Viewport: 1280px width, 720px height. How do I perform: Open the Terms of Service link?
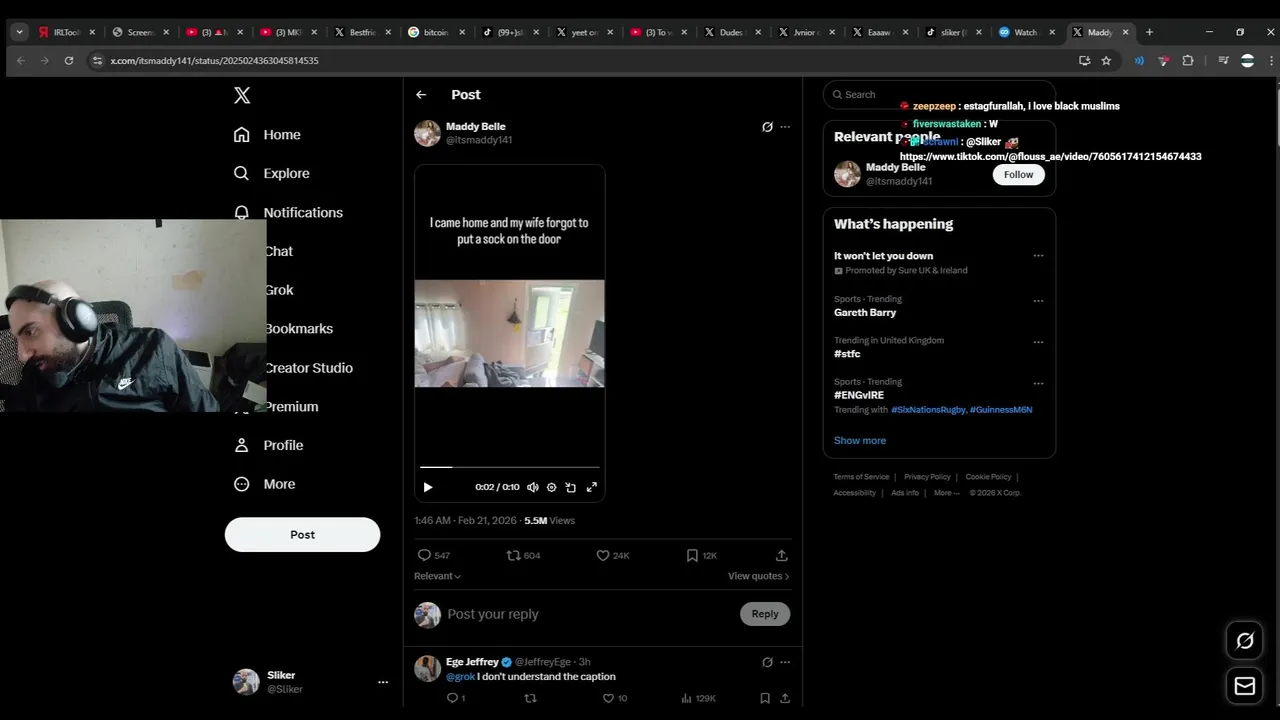[x=861, y=477]
